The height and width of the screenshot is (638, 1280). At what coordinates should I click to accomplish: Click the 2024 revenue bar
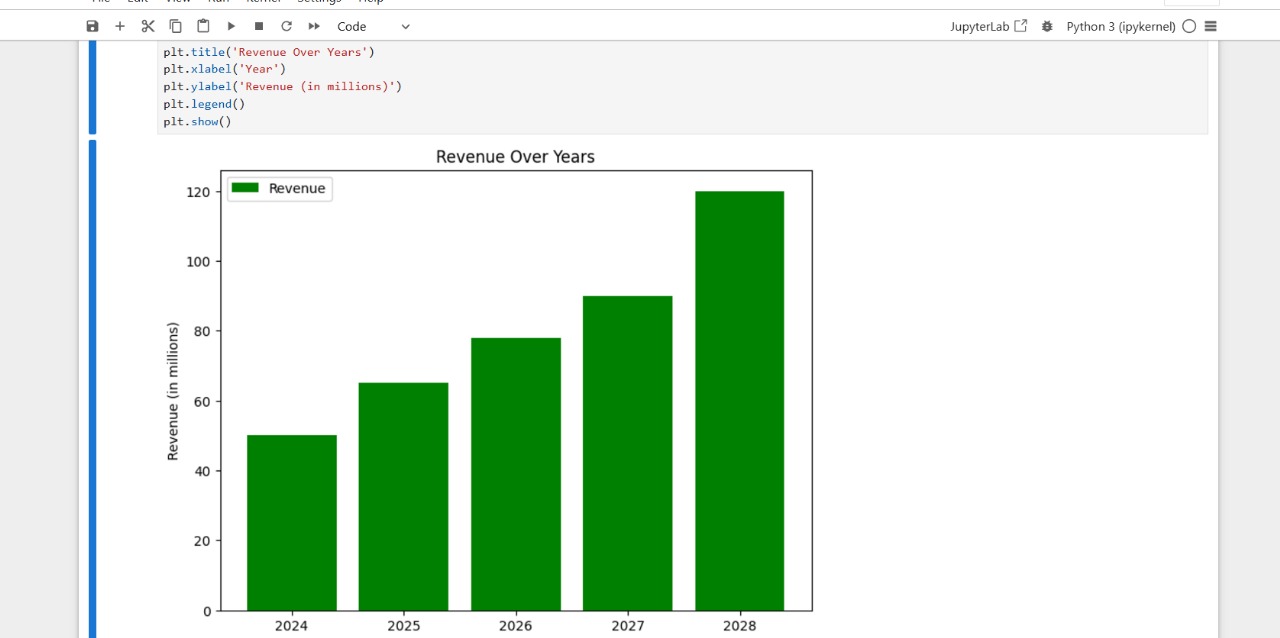coord(292,523)
